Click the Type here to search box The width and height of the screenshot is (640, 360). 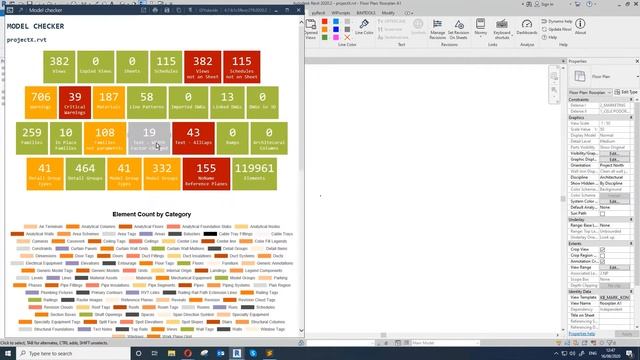(x=73, y=353)
